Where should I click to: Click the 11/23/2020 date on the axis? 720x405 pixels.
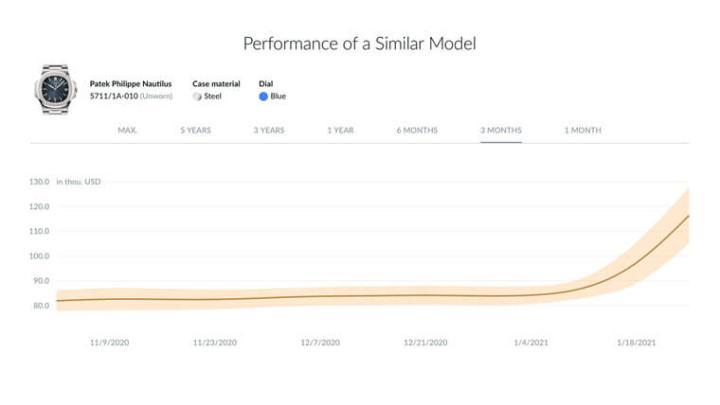click(x=214, y=342)
